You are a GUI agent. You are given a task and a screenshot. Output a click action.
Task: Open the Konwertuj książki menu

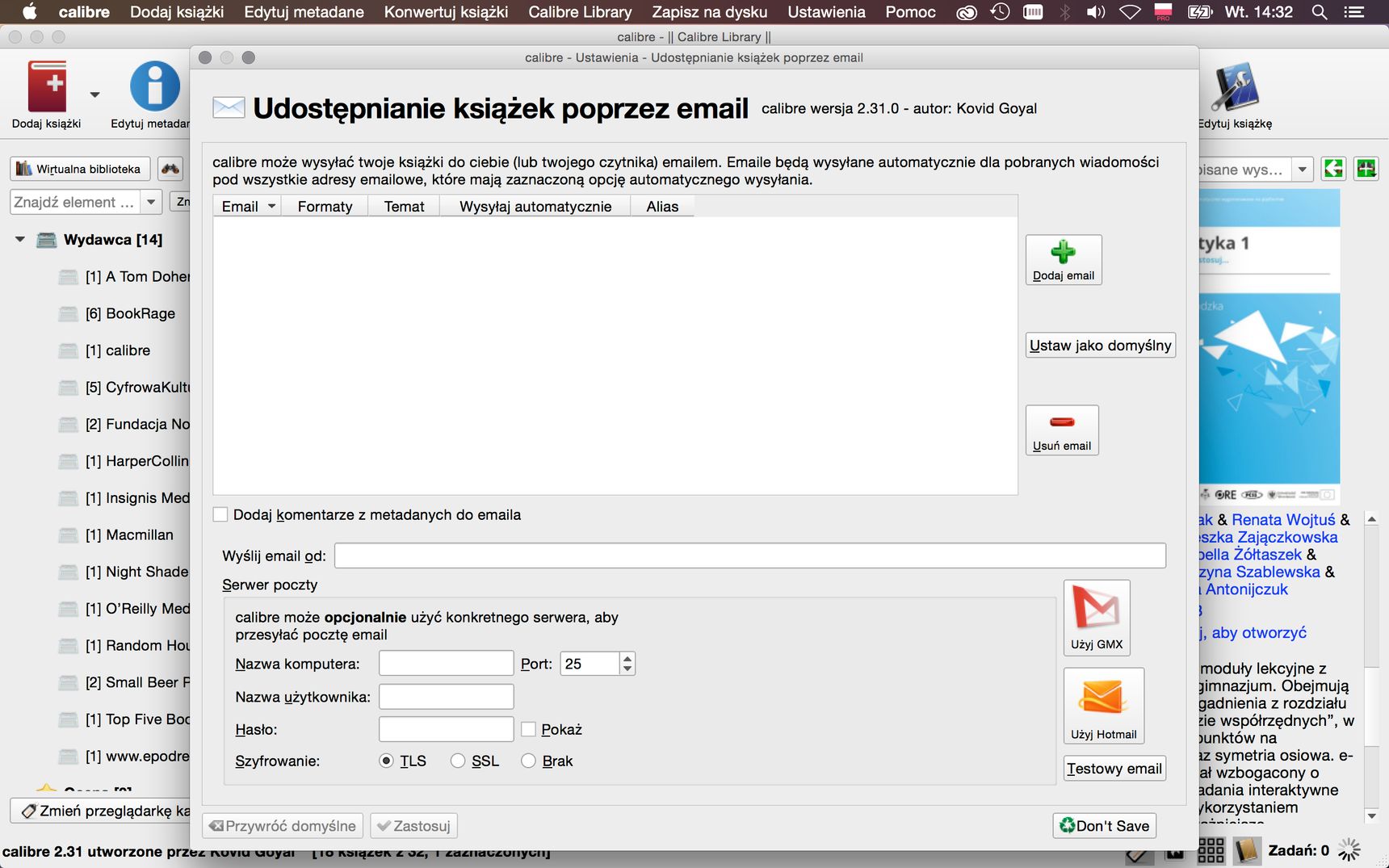pos(446,12)
